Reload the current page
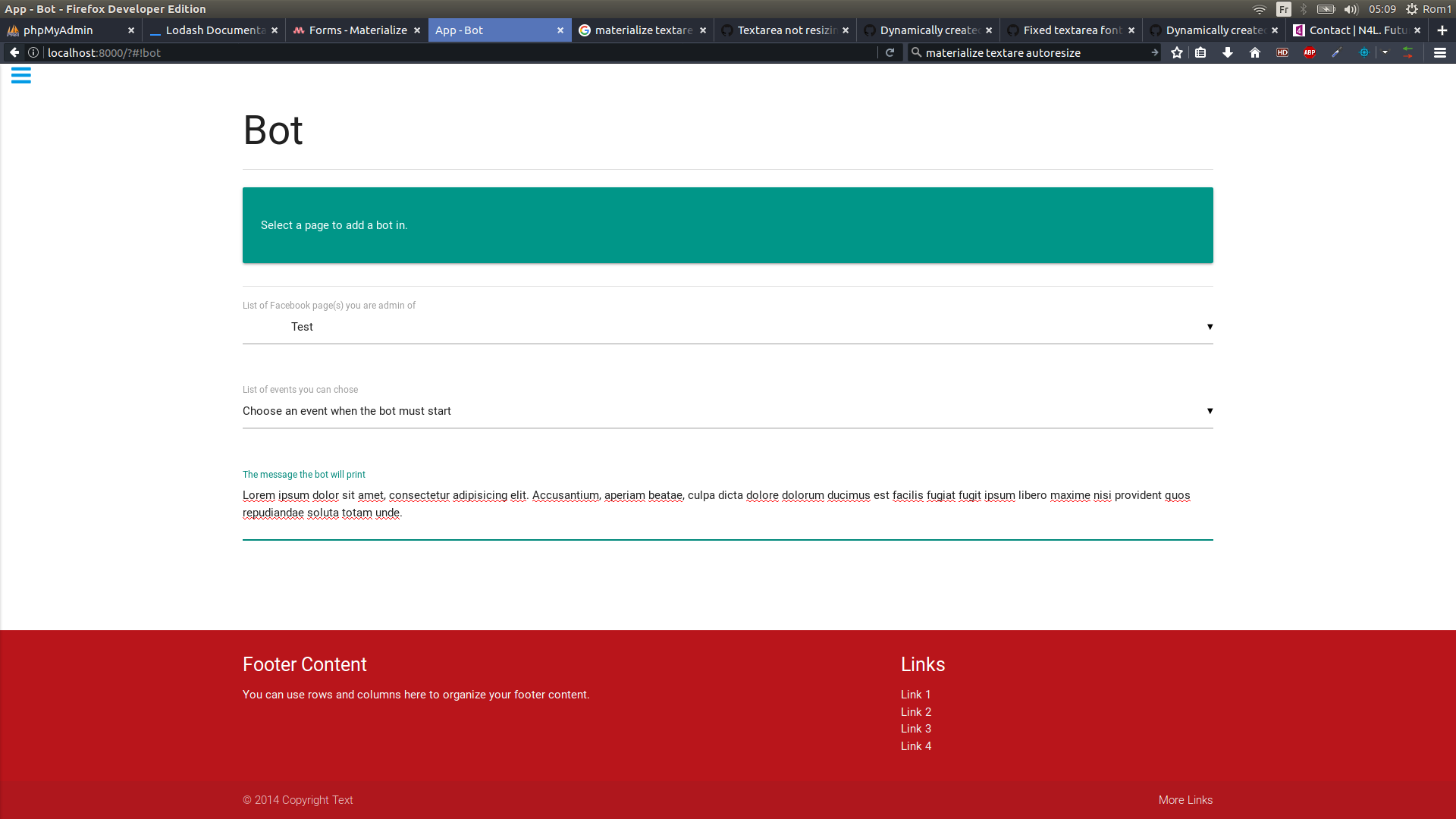 (x=890, y=52)
